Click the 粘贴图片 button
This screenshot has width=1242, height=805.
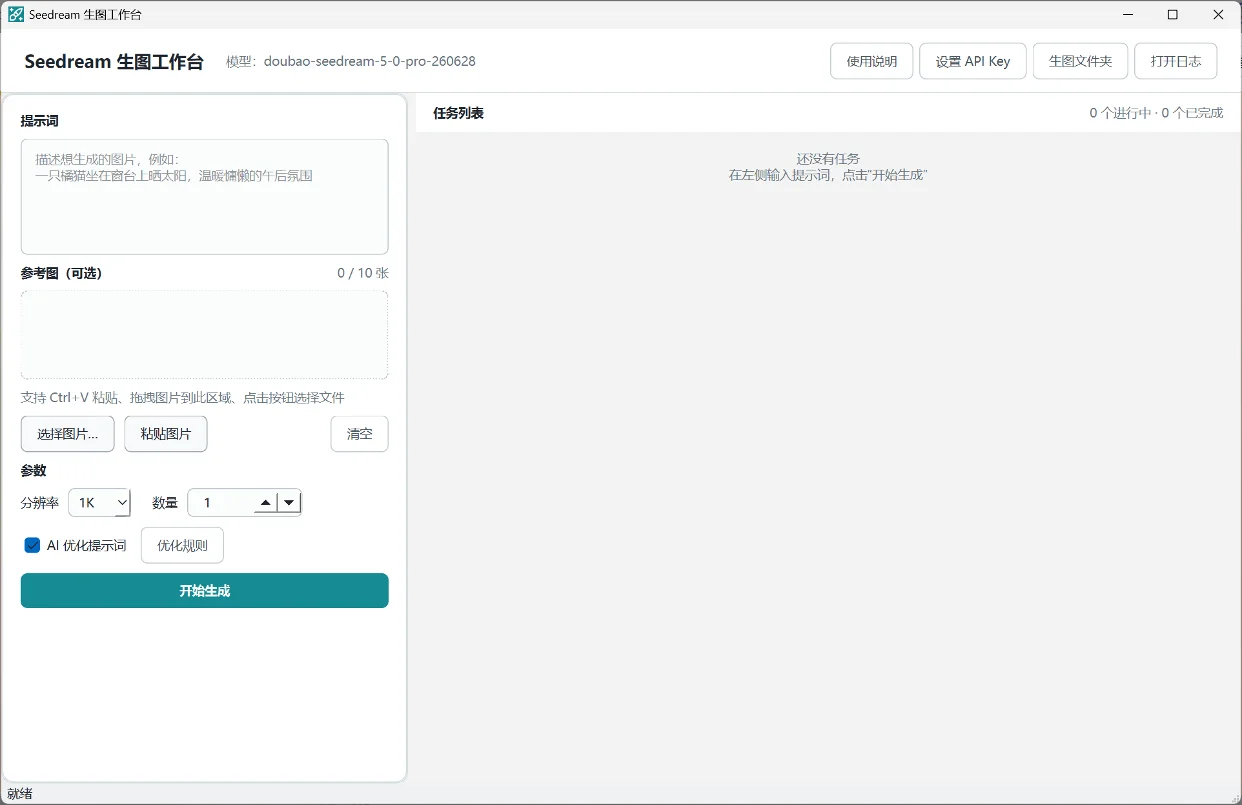[x=165, y=434]
